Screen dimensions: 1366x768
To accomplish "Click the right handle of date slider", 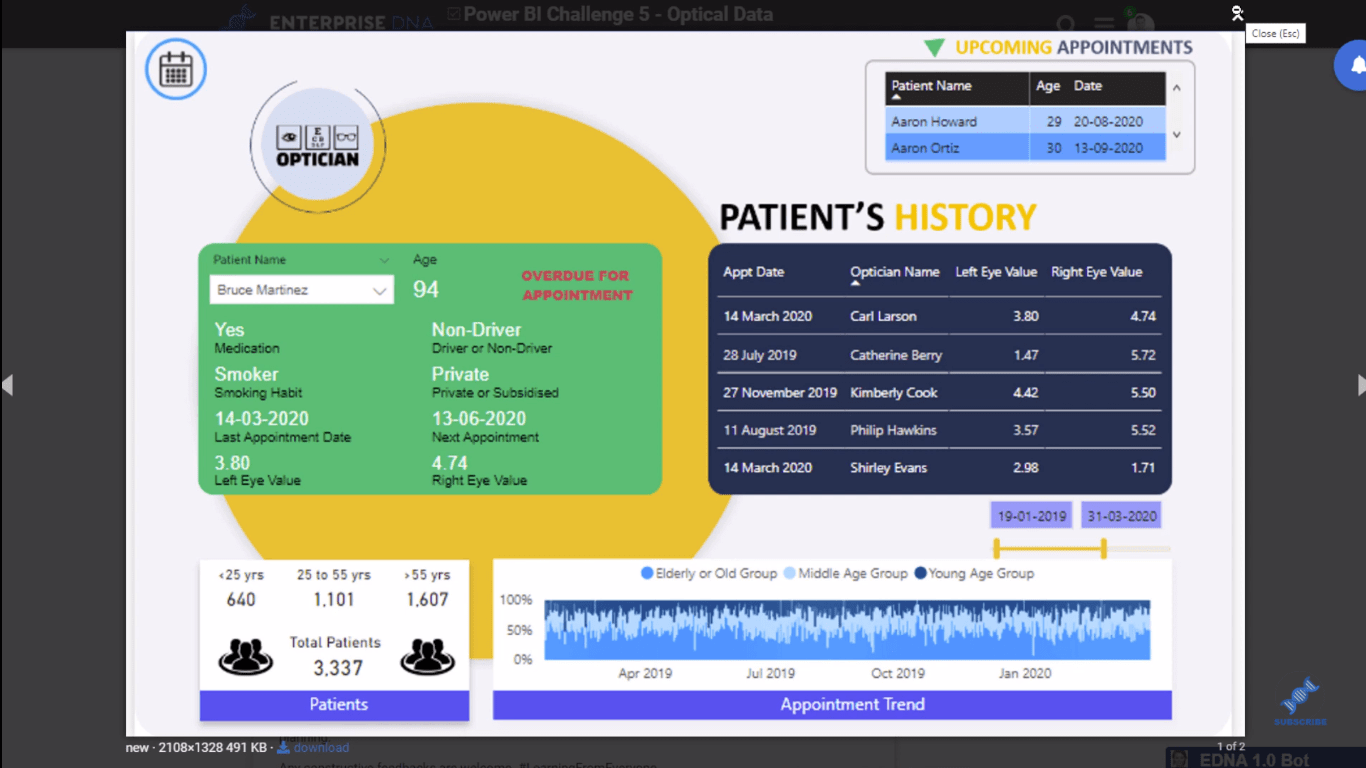I will [x=1104, y=548].
